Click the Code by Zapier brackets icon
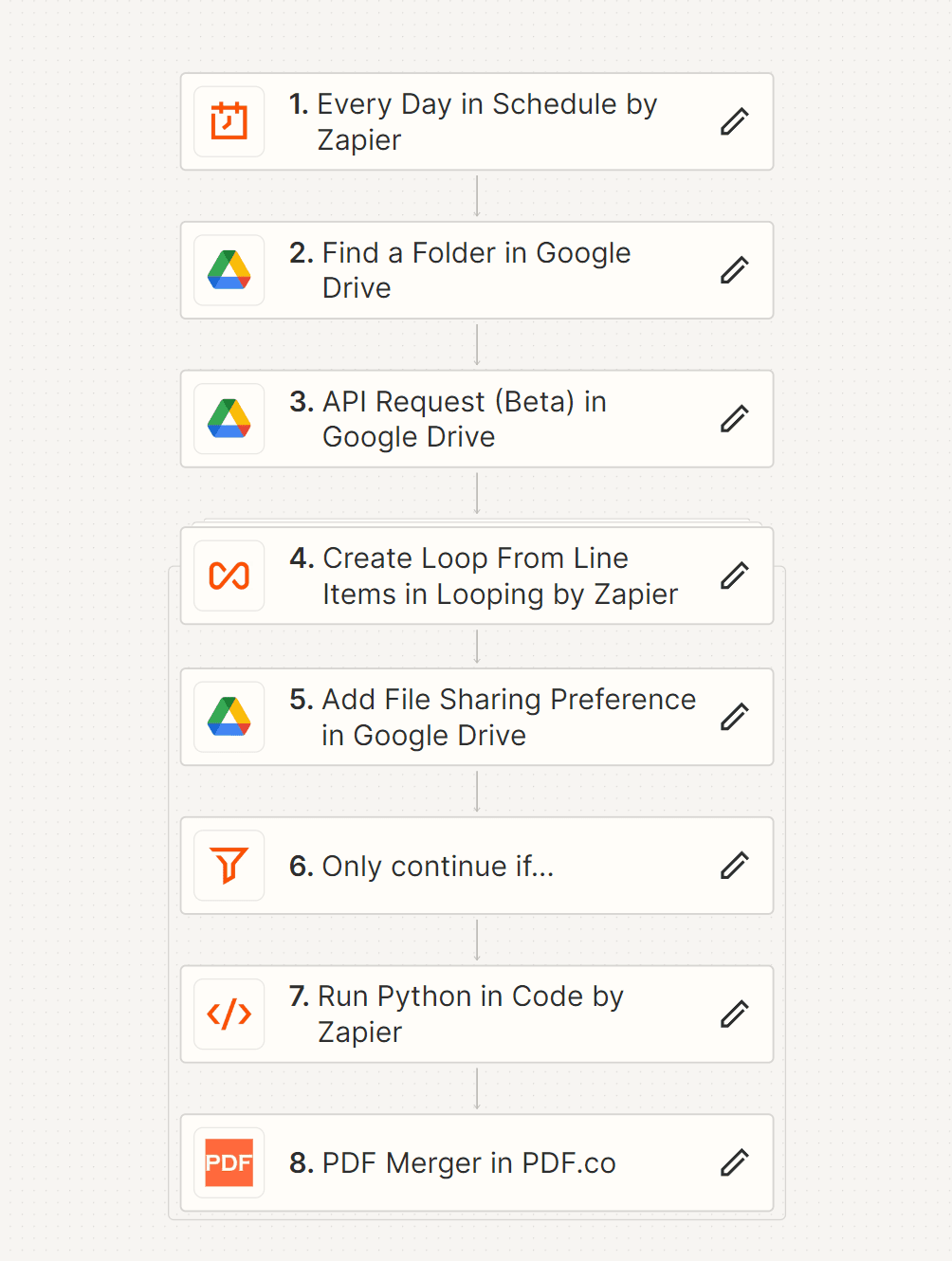 229,1014
